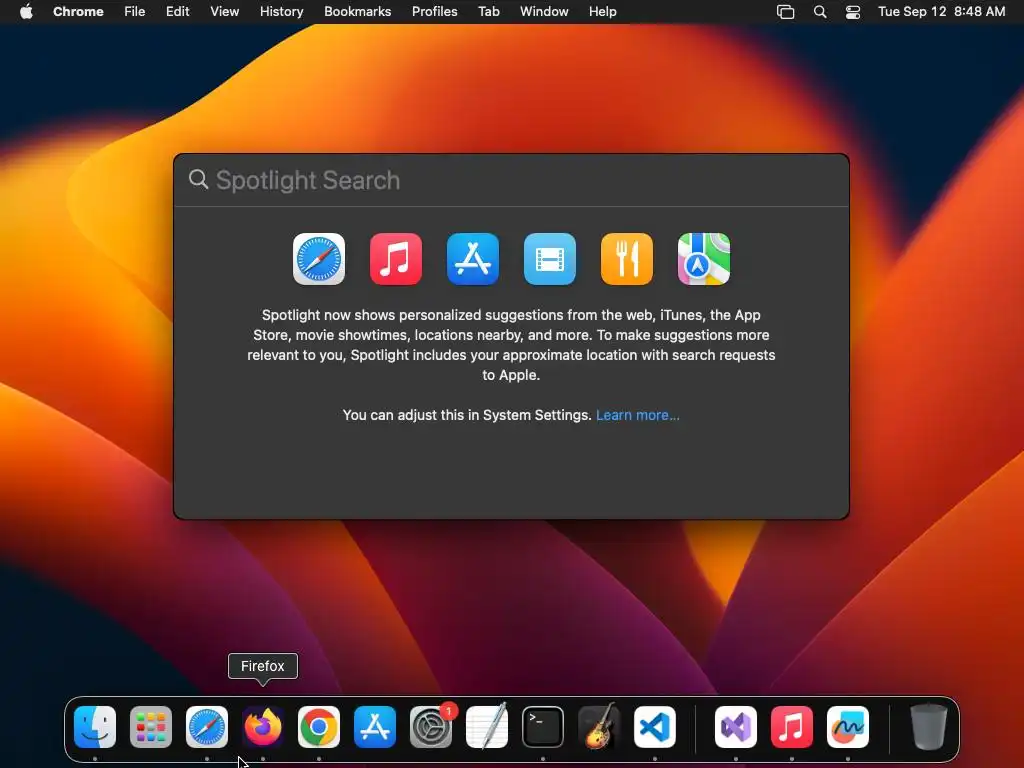Click the Maps icon in Spotlight panel
This screenshot has width=1024, height=768.
click(x=704, y=259)
